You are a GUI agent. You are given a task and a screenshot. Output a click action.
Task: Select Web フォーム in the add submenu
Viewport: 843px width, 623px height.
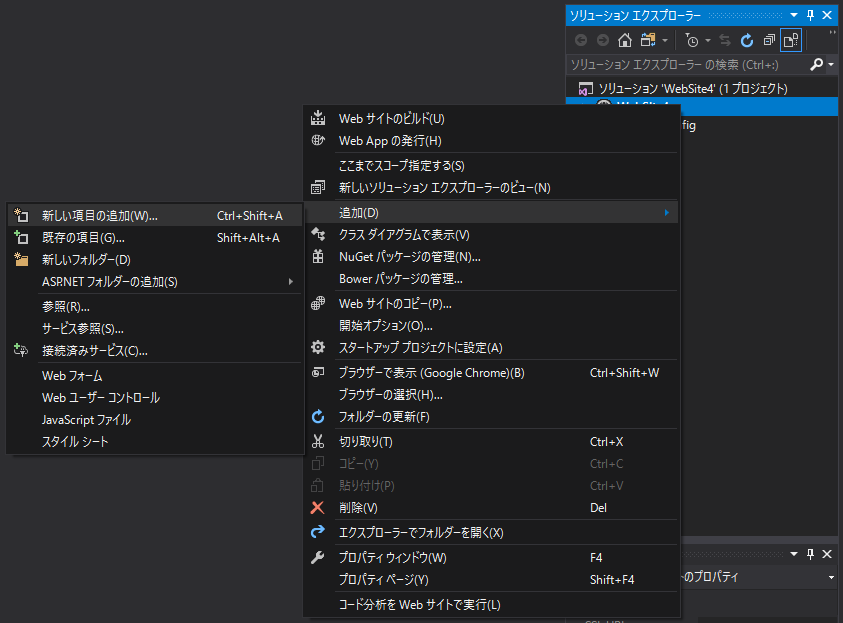(72, 376)
